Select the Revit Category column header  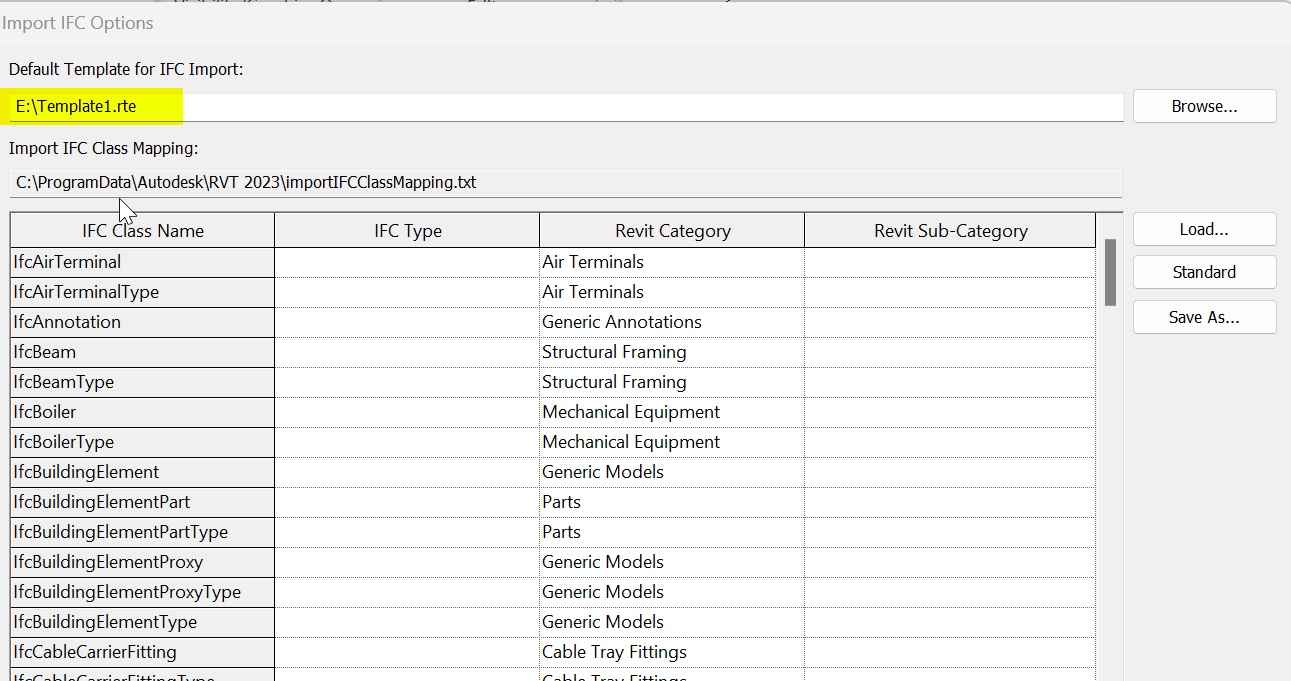click(670, 229)
